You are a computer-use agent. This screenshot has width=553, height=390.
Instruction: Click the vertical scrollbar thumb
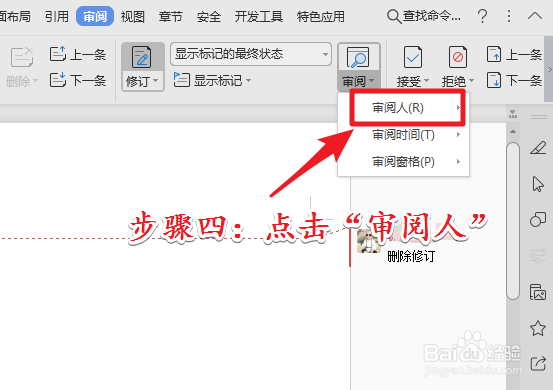[513, 221]
